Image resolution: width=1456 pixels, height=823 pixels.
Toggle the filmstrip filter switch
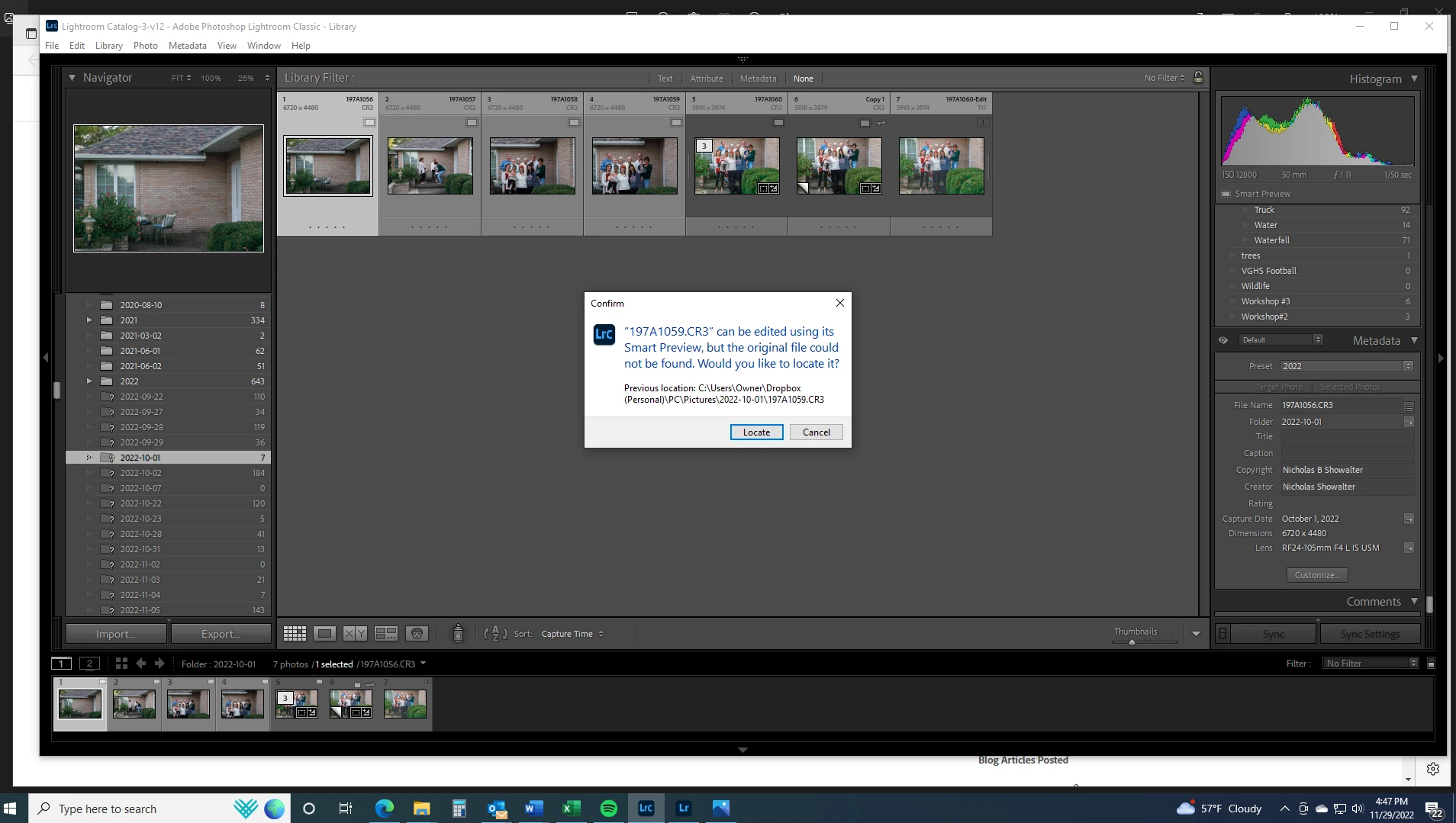tap(1431, 664)
